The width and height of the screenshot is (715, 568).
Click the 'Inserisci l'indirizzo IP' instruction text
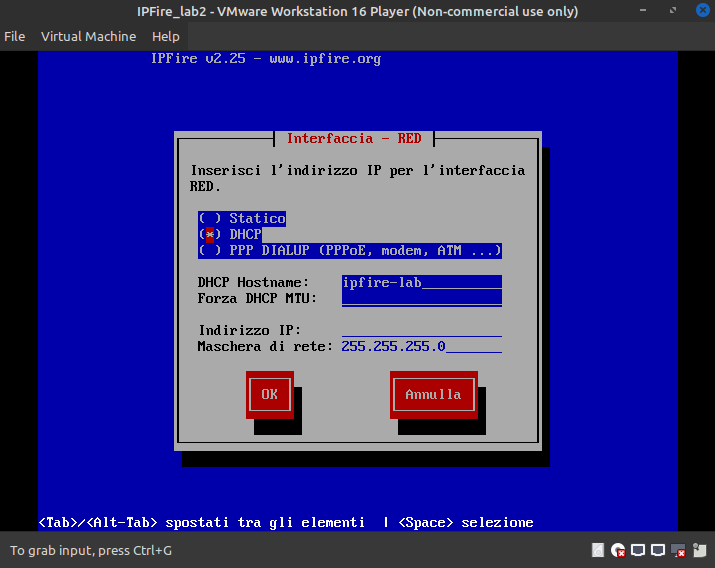click(x=358, y=178)
